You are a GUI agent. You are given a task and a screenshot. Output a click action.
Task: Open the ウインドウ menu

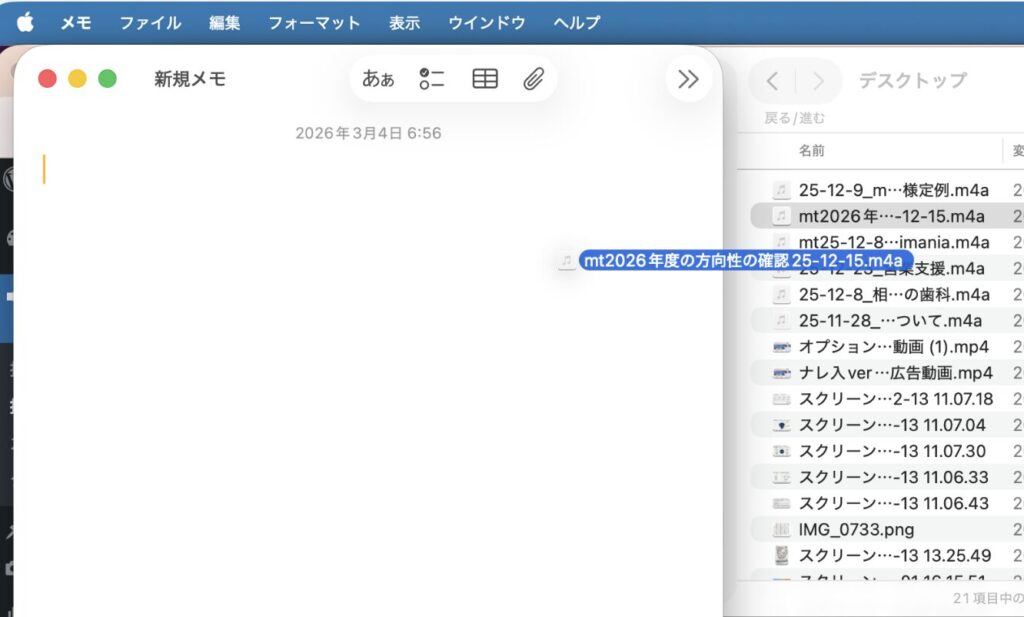coord(486,22)
